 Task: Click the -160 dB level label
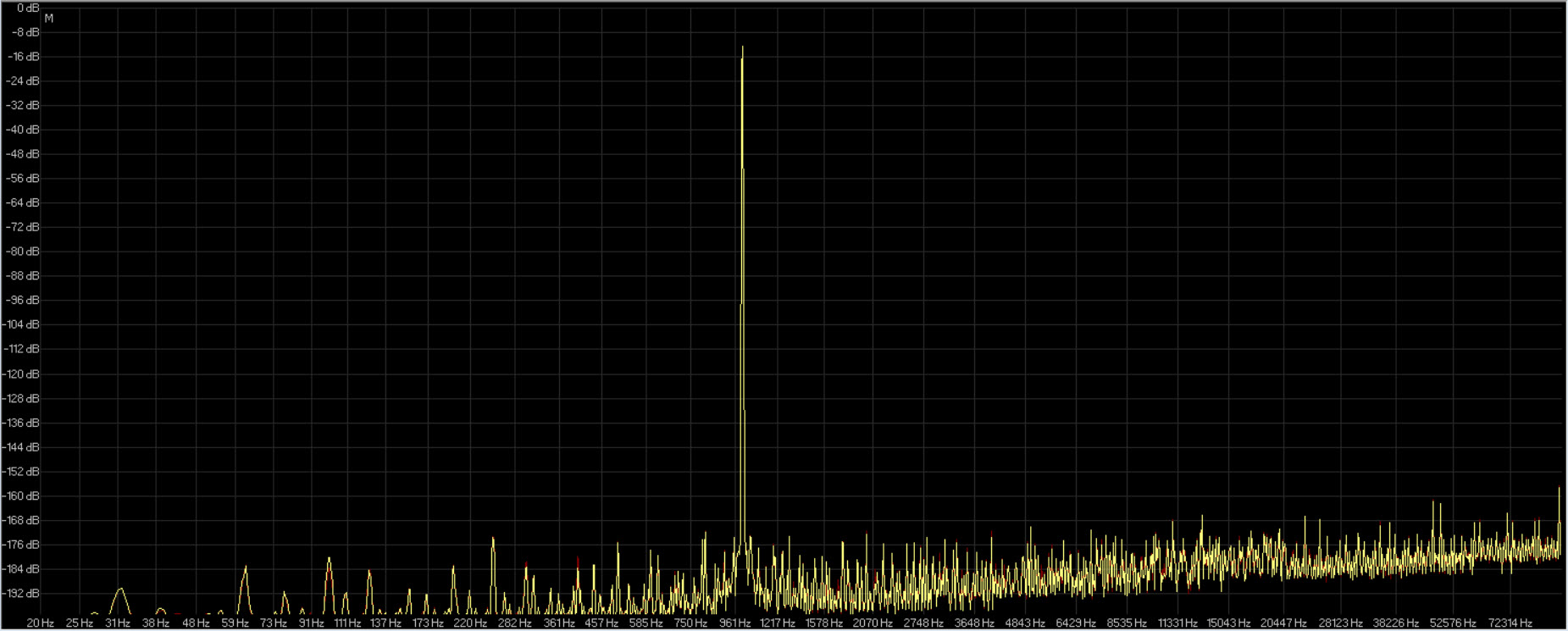tap(21, 495)
